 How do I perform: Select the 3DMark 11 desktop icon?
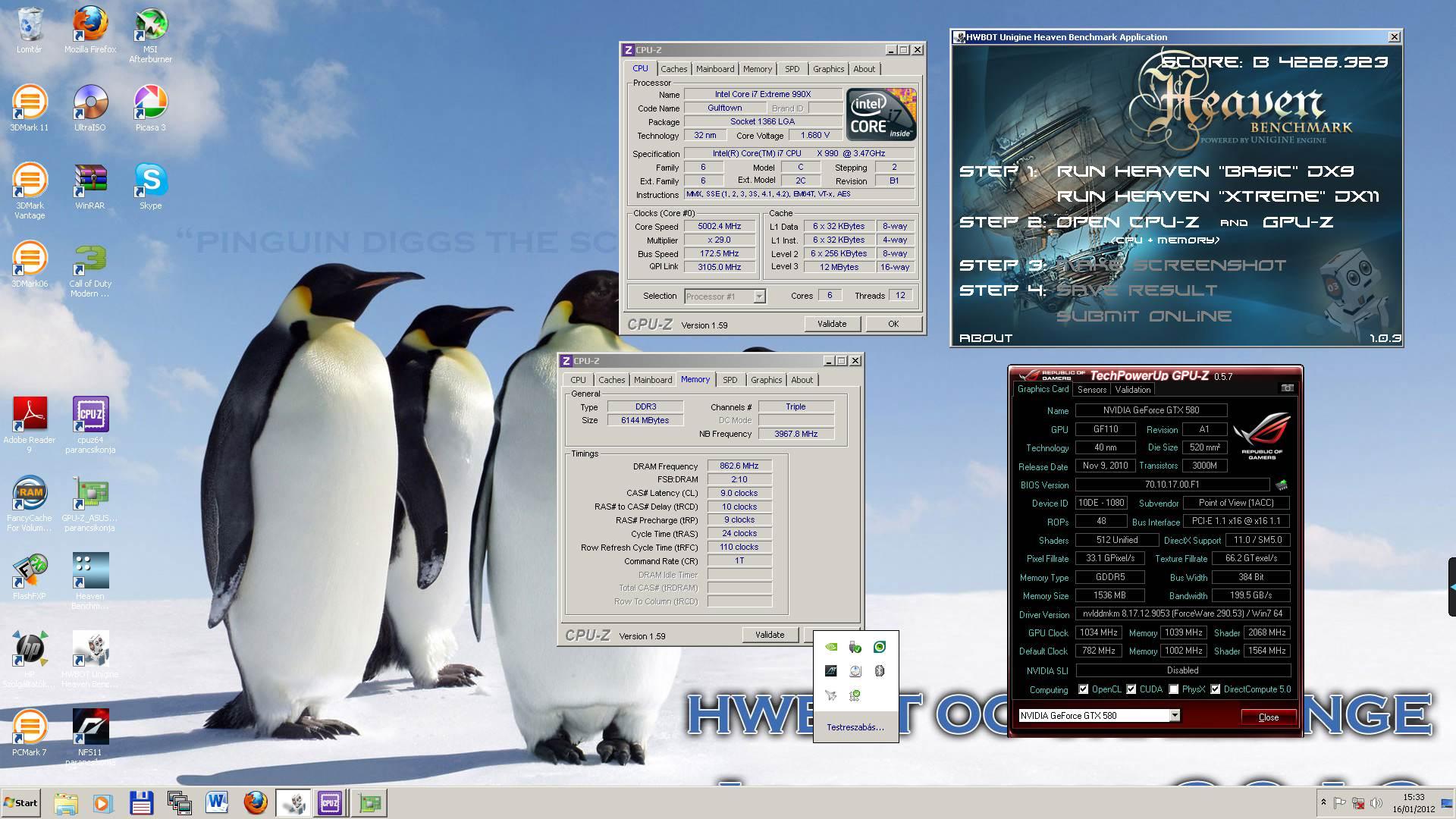coord(30,108)
